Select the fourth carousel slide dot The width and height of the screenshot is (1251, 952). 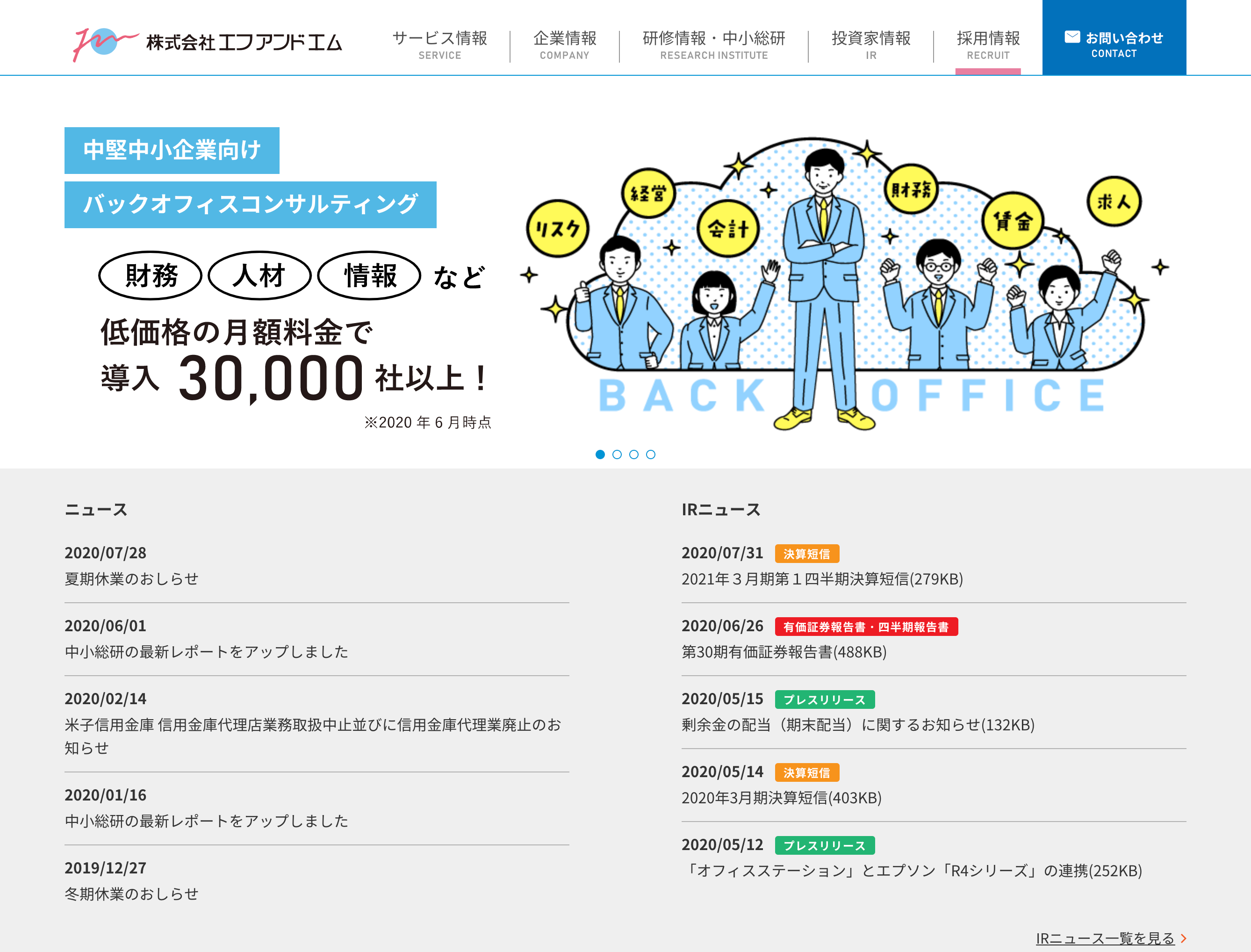tap(650, 454)
